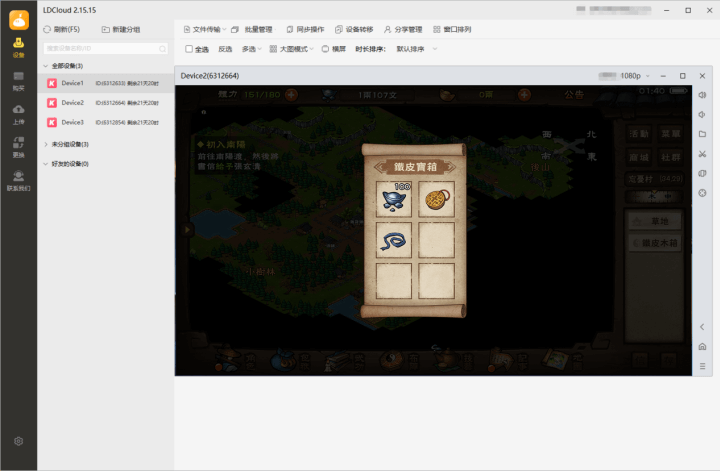Click the silver ingot item in chest
Image resolution: width=720 pixels, height=471 pixels.
click(x=394, y=199)
